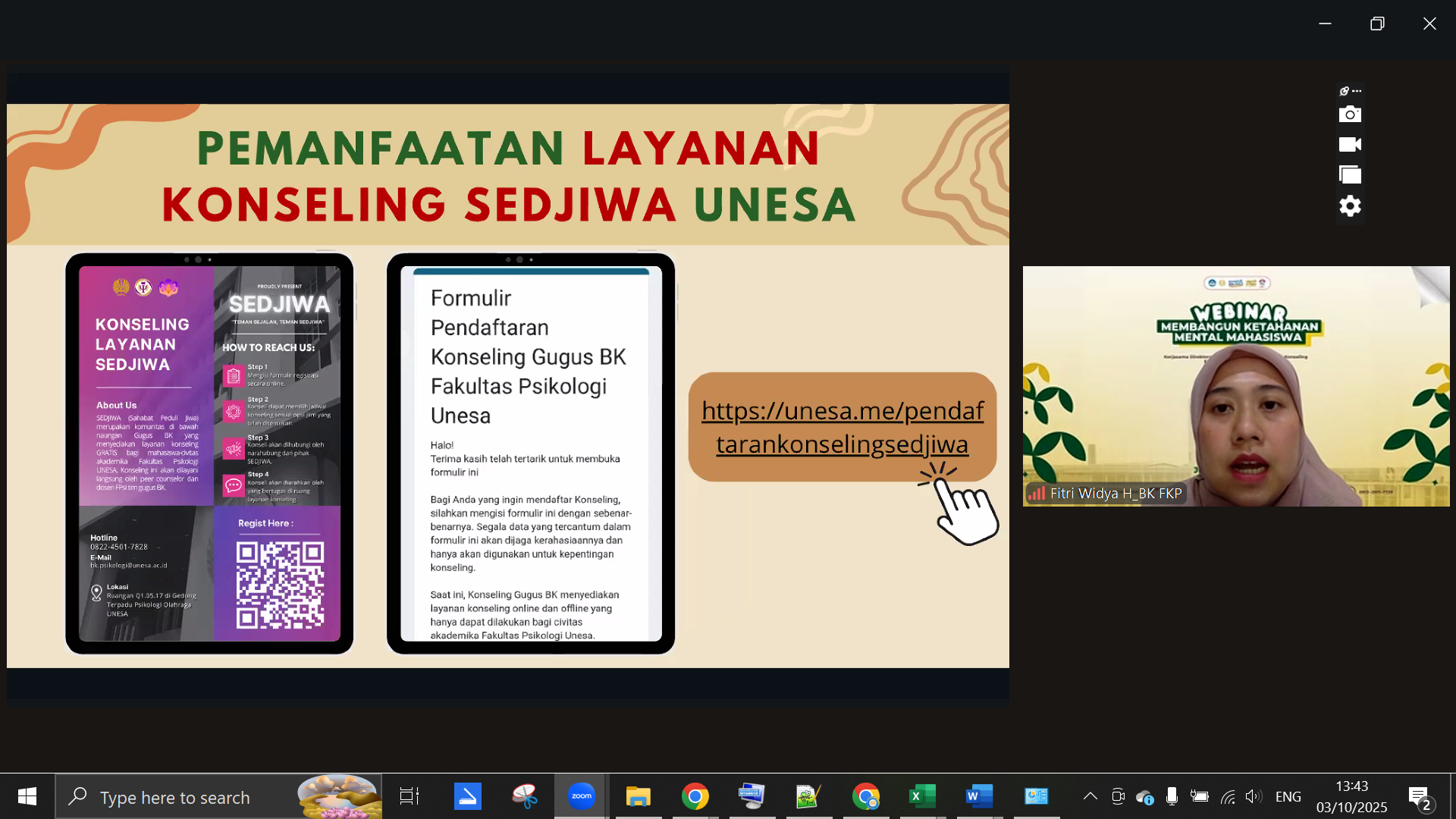Open File Explorer from taskbar

click(638, 796)
